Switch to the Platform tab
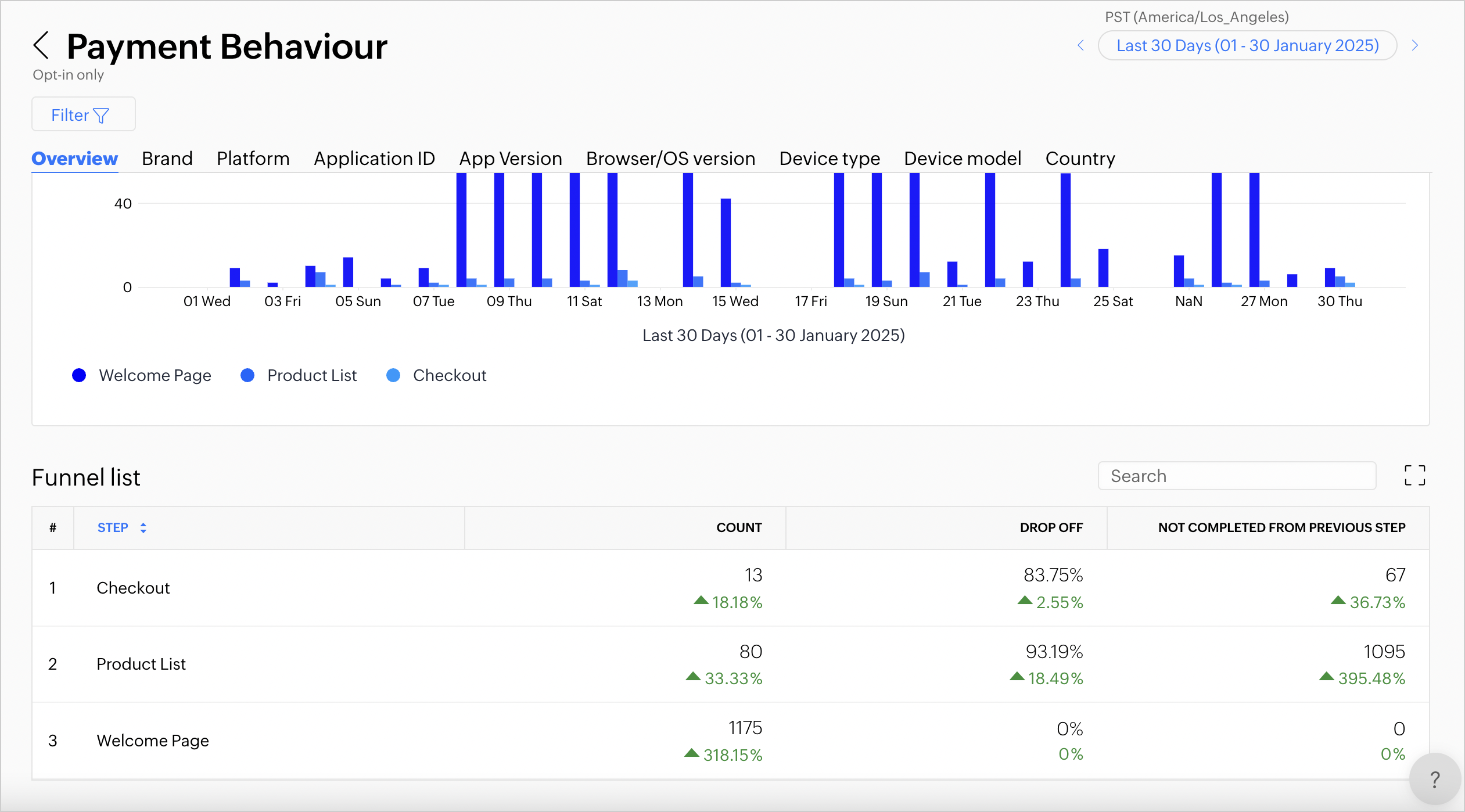 [253, 159]
